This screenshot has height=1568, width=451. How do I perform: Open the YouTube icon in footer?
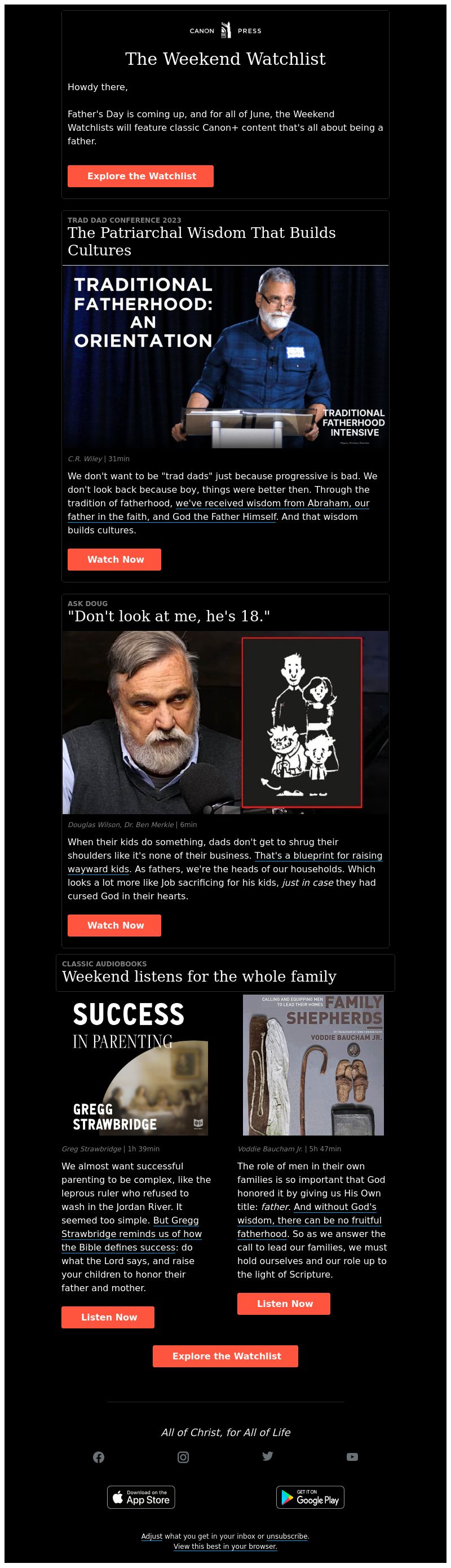click(x=352, y=1456)
